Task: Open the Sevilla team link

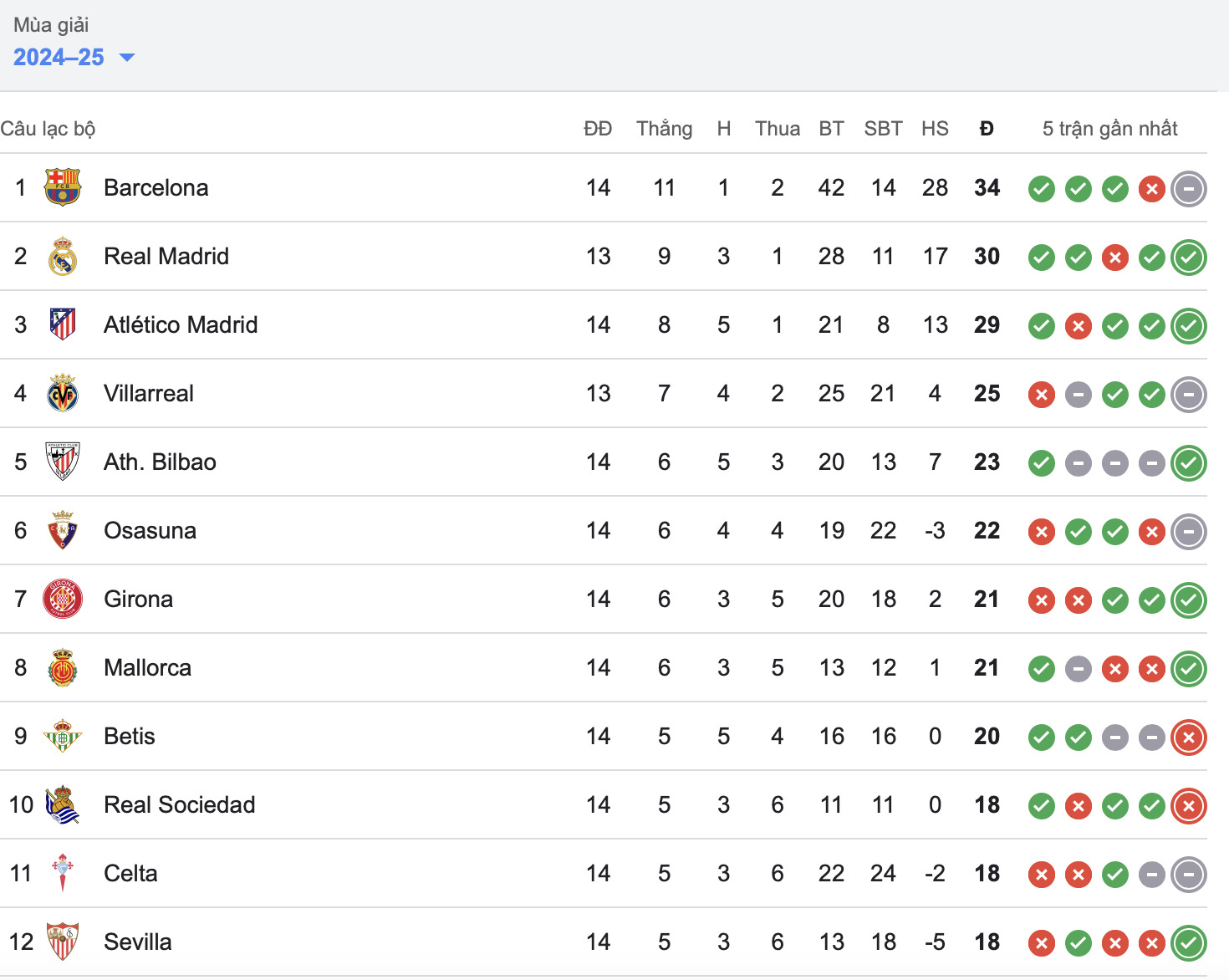Action: pyautogui.click(x=137, y=942)
